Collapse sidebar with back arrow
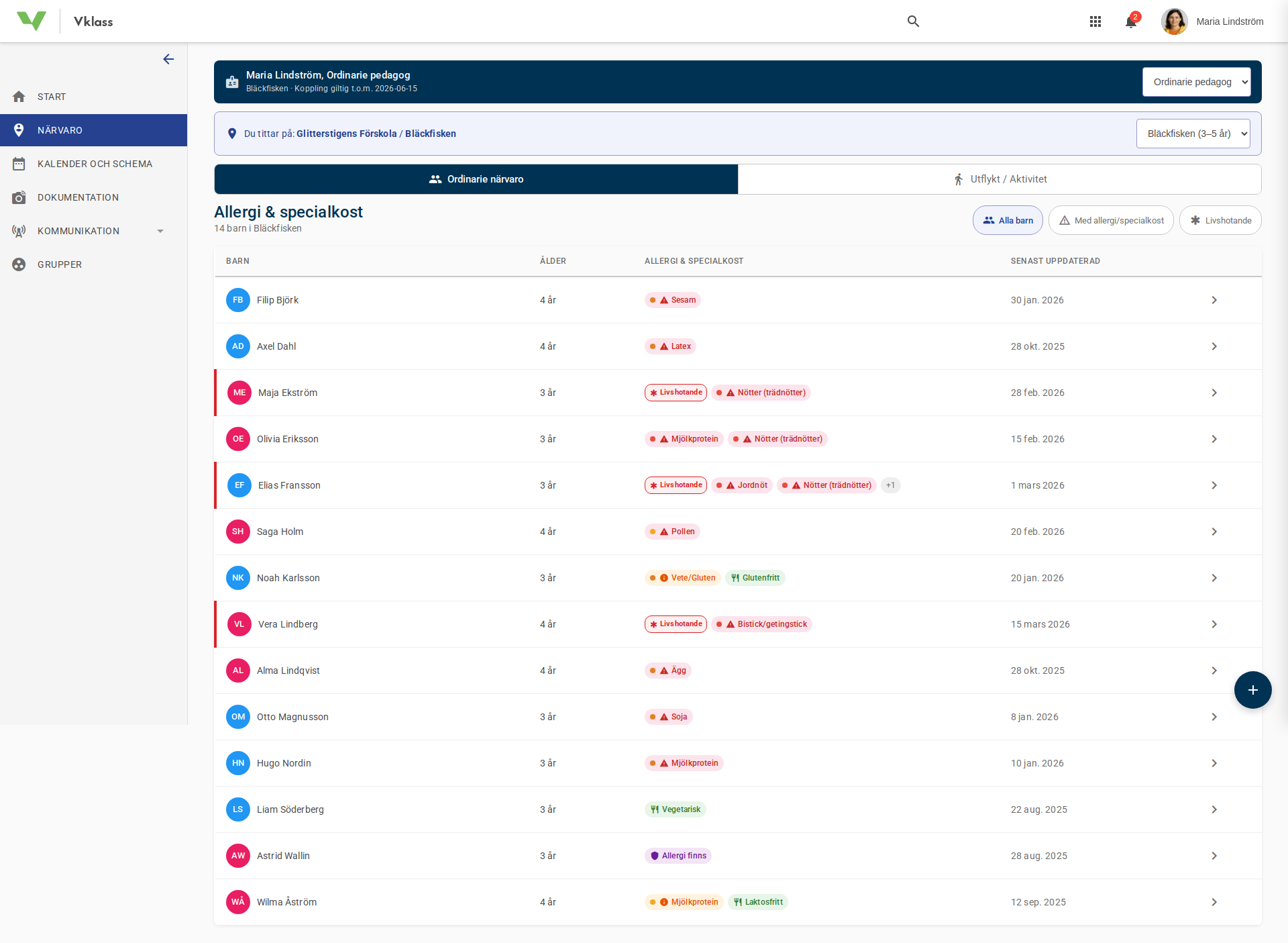The width and height of the screenshot is (1288, 943). [x=168, y=59]
